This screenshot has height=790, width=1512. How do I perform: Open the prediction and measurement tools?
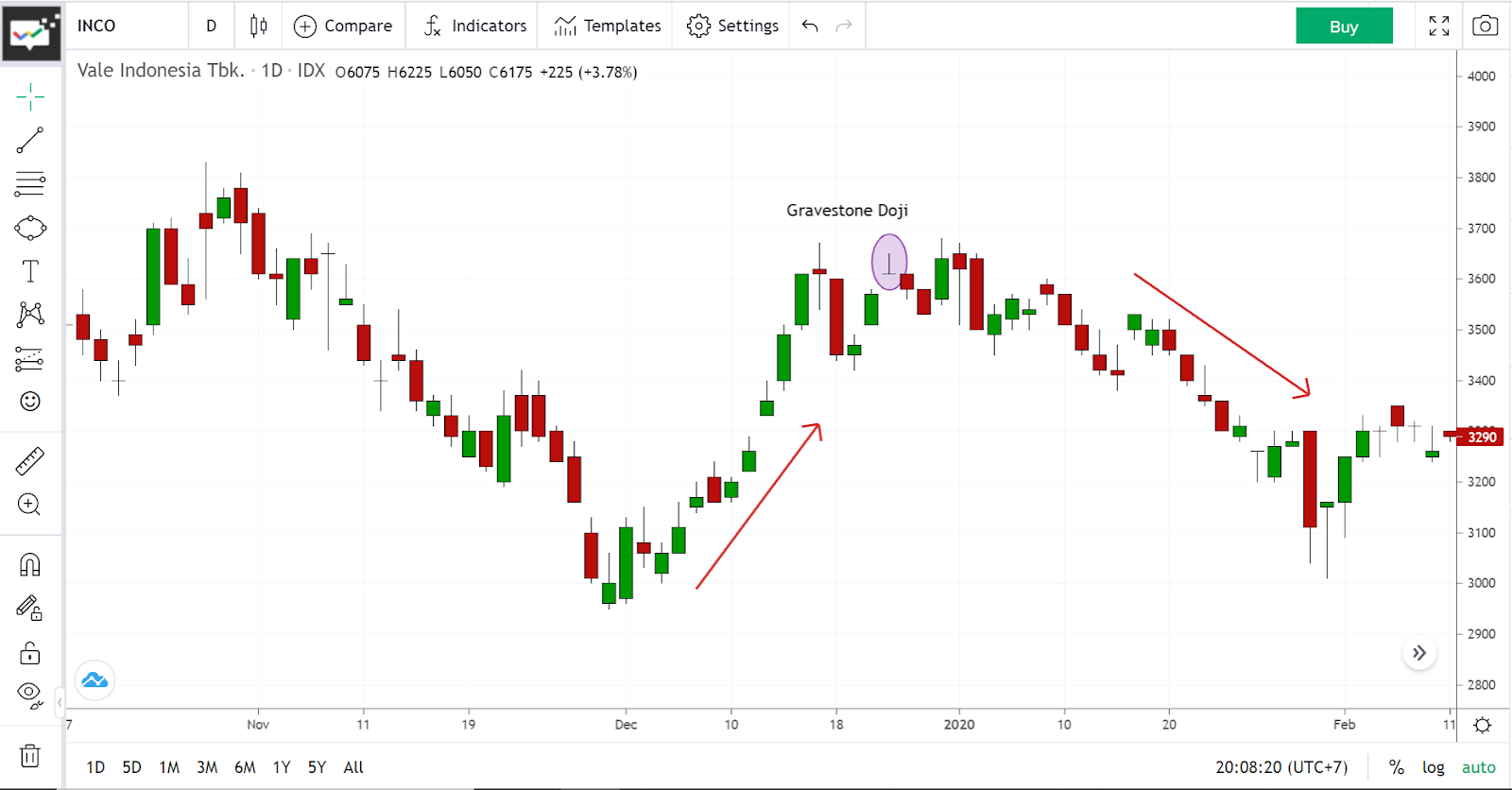(30, 359)
